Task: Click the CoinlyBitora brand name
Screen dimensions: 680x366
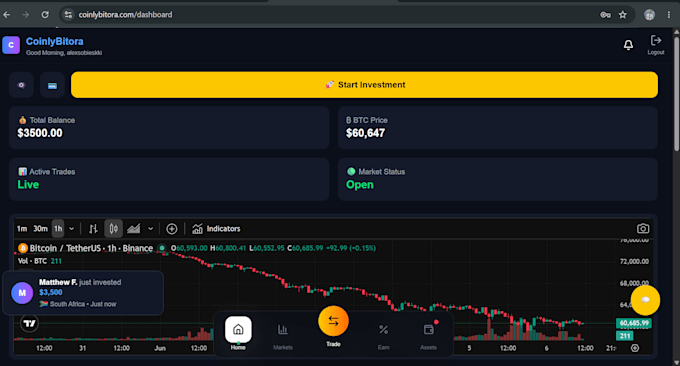Action: (x=55, y=42)
